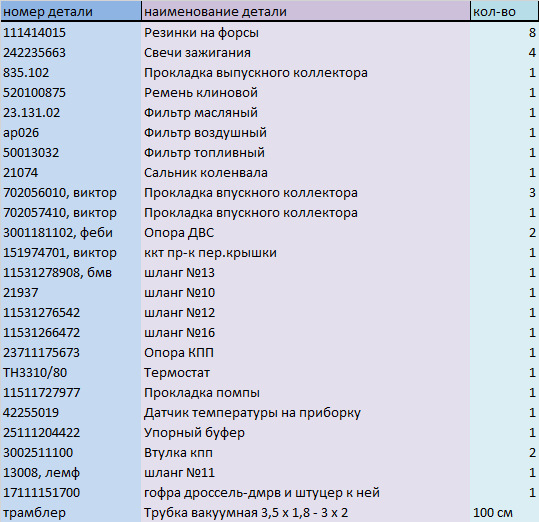
Task: Select the 'Свечи зажигания' cell
Action: [x=305, y=53]
